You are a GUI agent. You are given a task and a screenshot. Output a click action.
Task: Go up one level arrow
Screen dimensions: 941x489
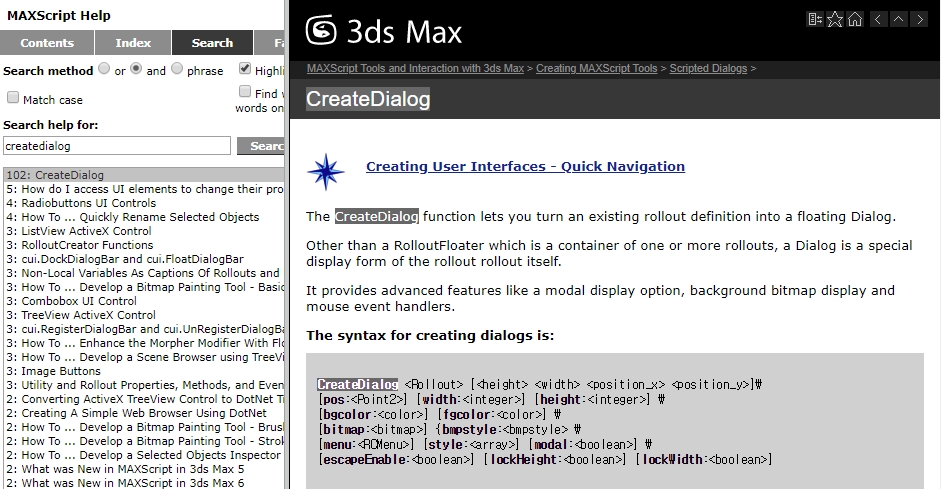pos(898,19)
